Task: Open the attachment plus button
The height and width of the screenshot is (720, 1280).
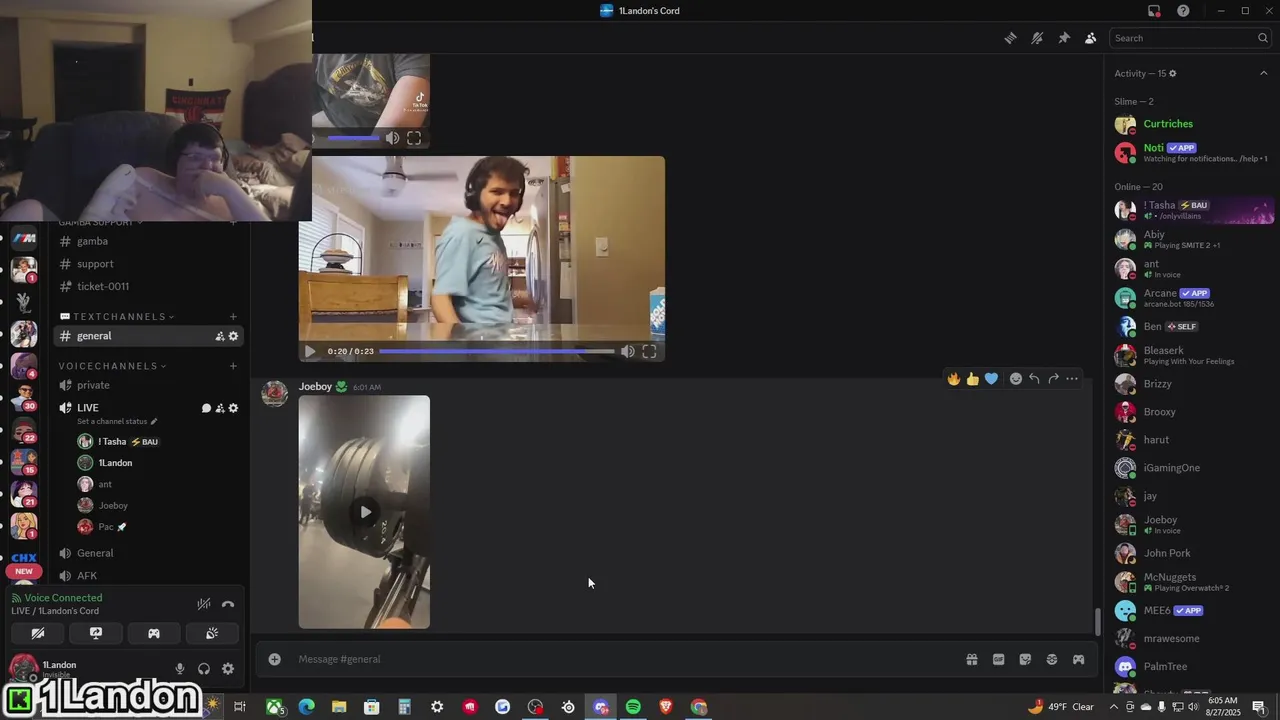Action: (275, 659)
